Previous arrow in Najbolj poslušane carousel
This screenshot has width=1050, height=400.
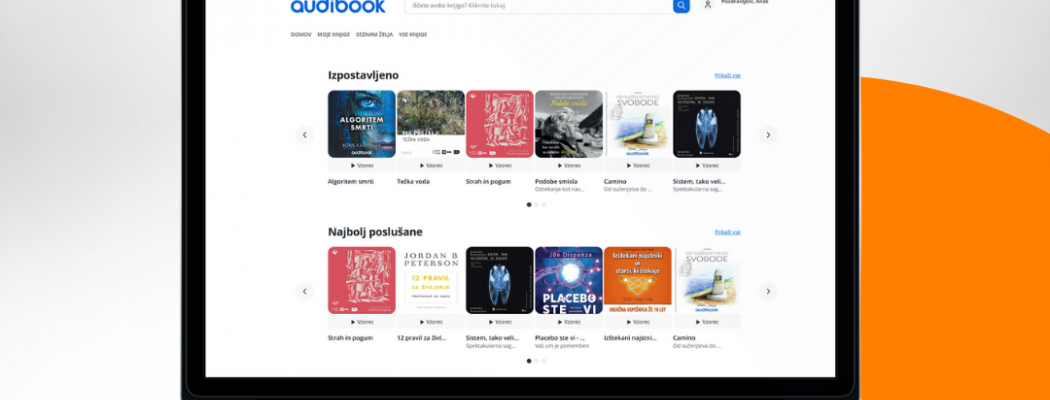(305, 291)
